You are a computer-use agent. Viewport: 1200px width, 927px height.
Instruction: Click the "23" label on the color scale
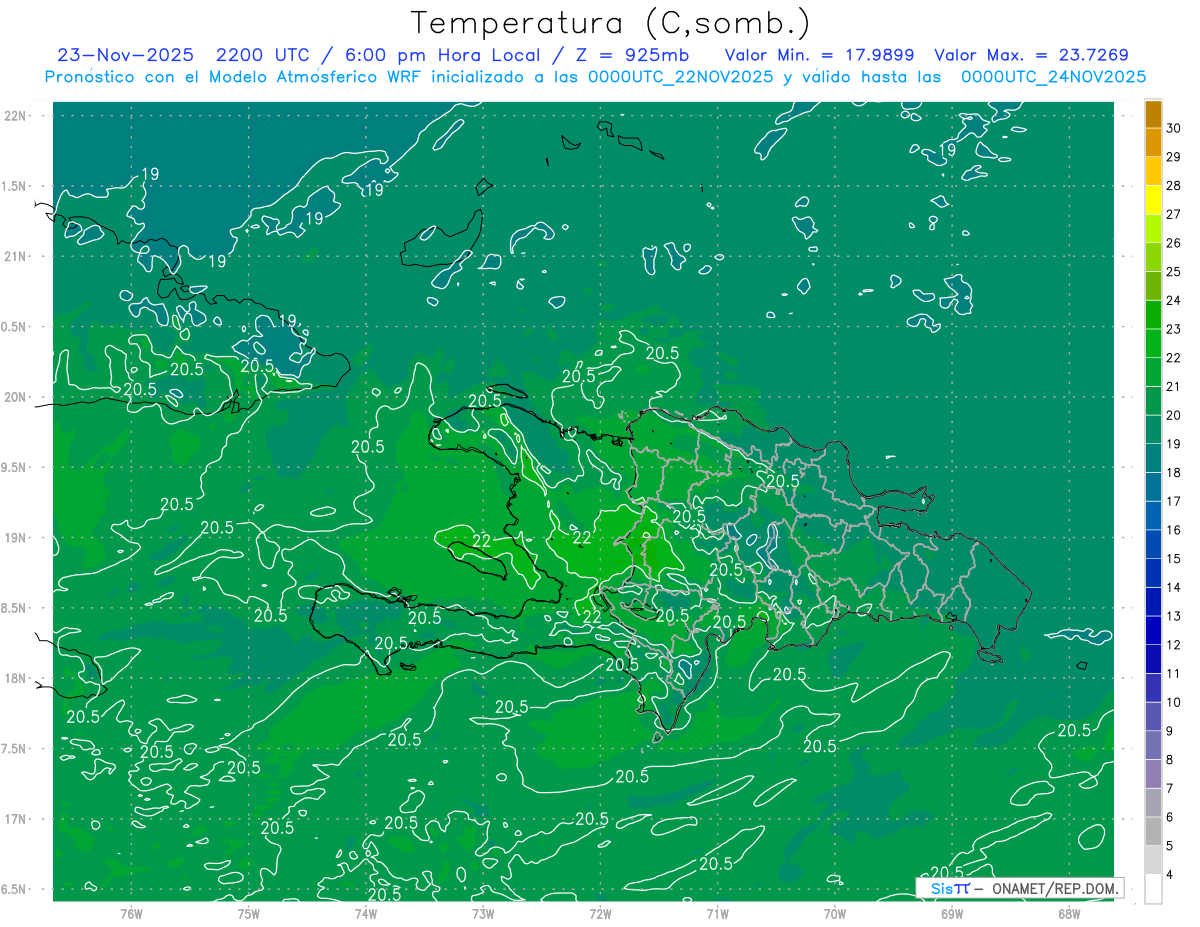click(1174, 329)
